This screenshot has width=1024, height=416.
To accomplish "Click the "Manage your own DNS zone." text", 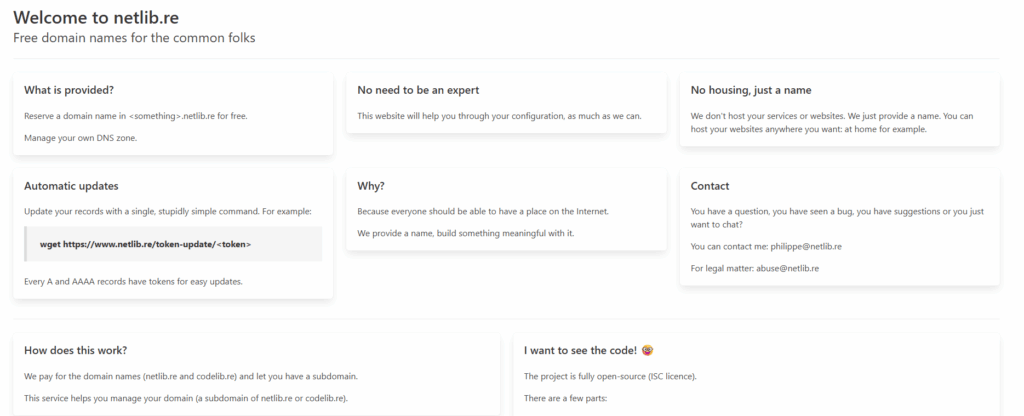I will tap(80, 138).
